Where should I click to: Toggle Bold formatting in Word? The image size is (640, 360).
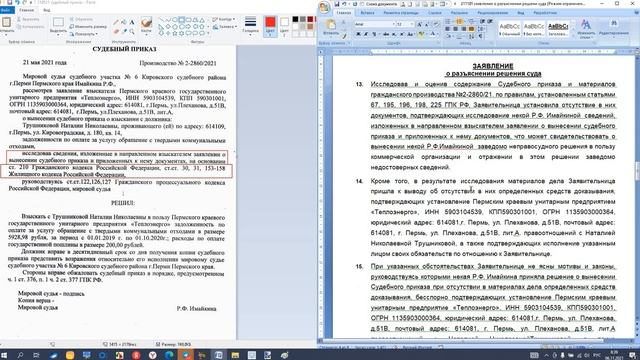click(x=358, y=34)
